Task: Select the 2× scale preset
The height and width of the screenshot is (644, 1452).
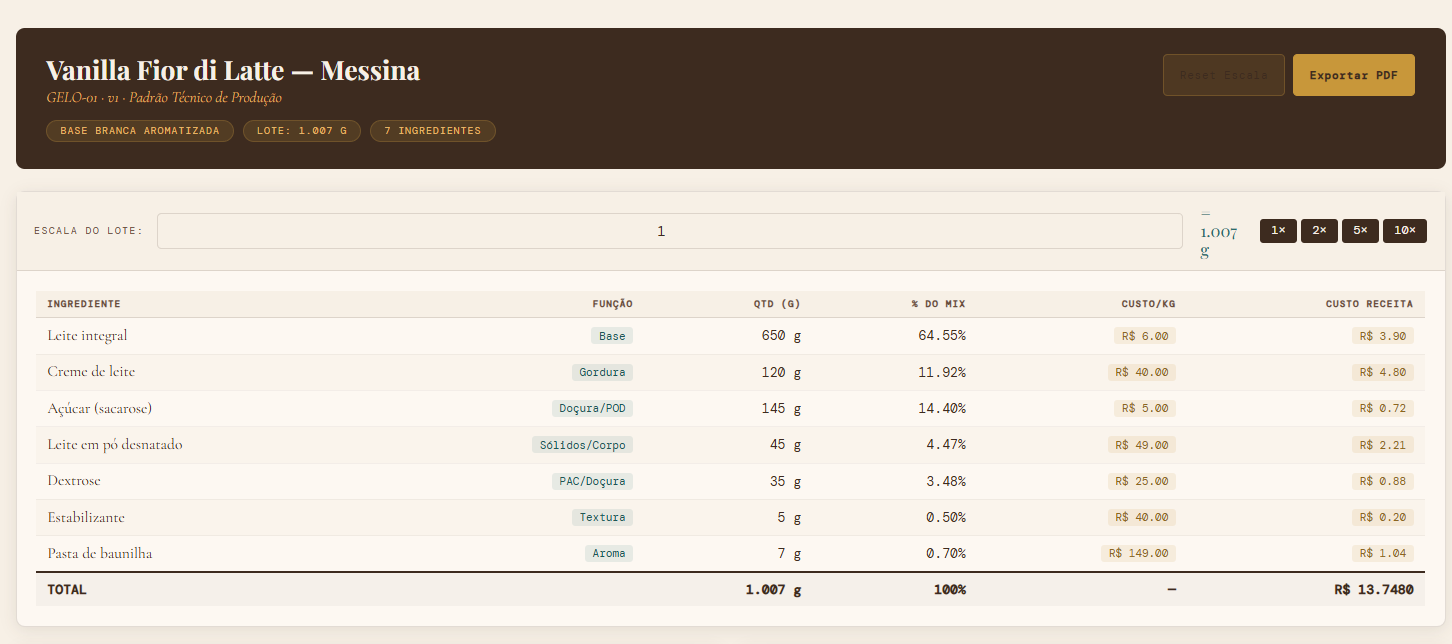Action: point(1319,231)
